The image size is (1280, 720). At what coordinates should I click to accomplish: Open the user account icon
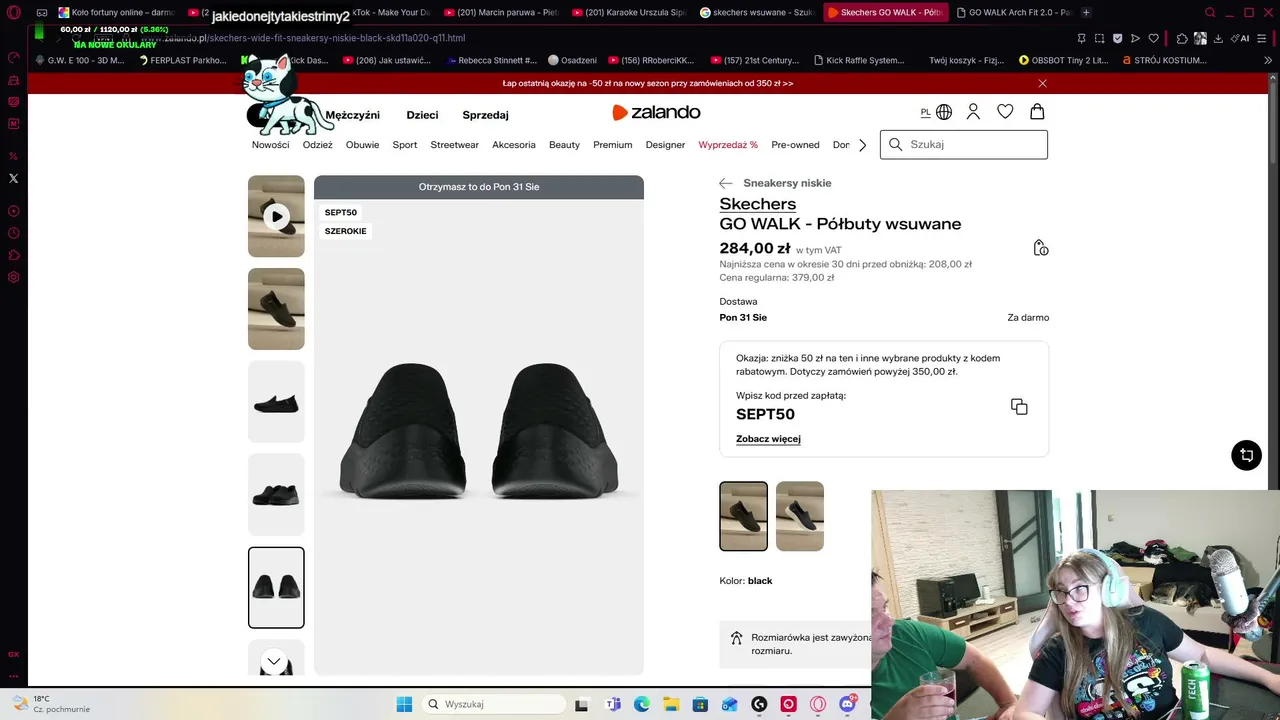(x=973, y=112)
